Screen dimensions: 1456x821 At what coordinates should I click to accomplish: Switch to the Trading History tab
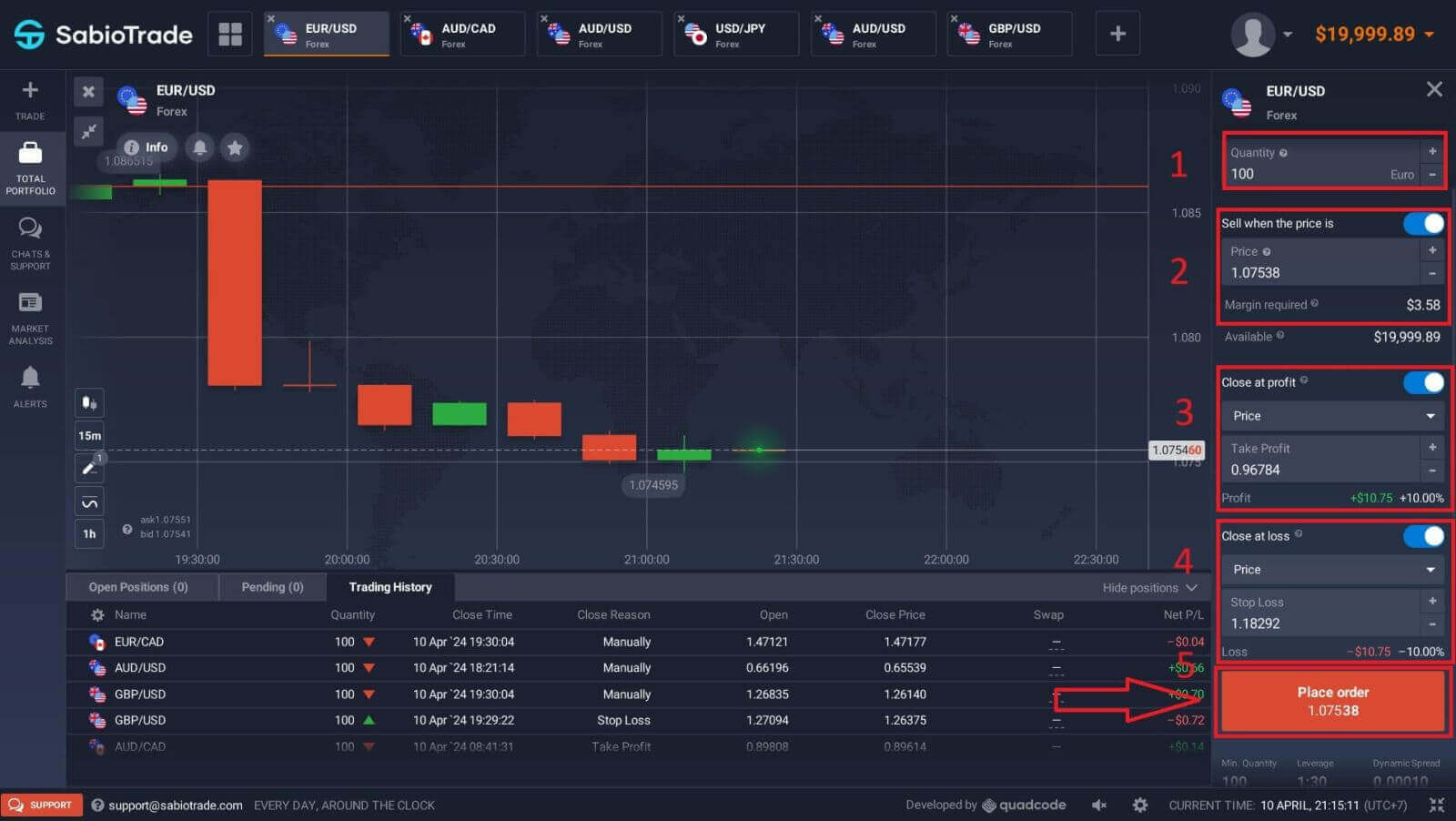pos(389,587)
